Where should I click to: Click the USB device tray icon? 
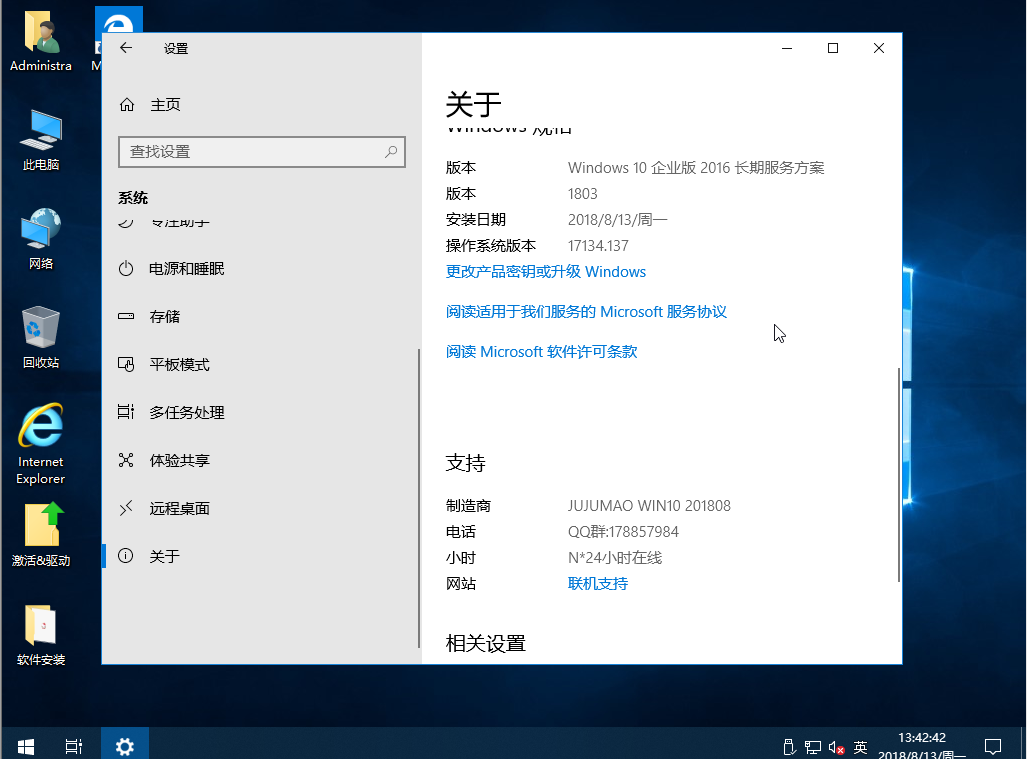point(789,747)
